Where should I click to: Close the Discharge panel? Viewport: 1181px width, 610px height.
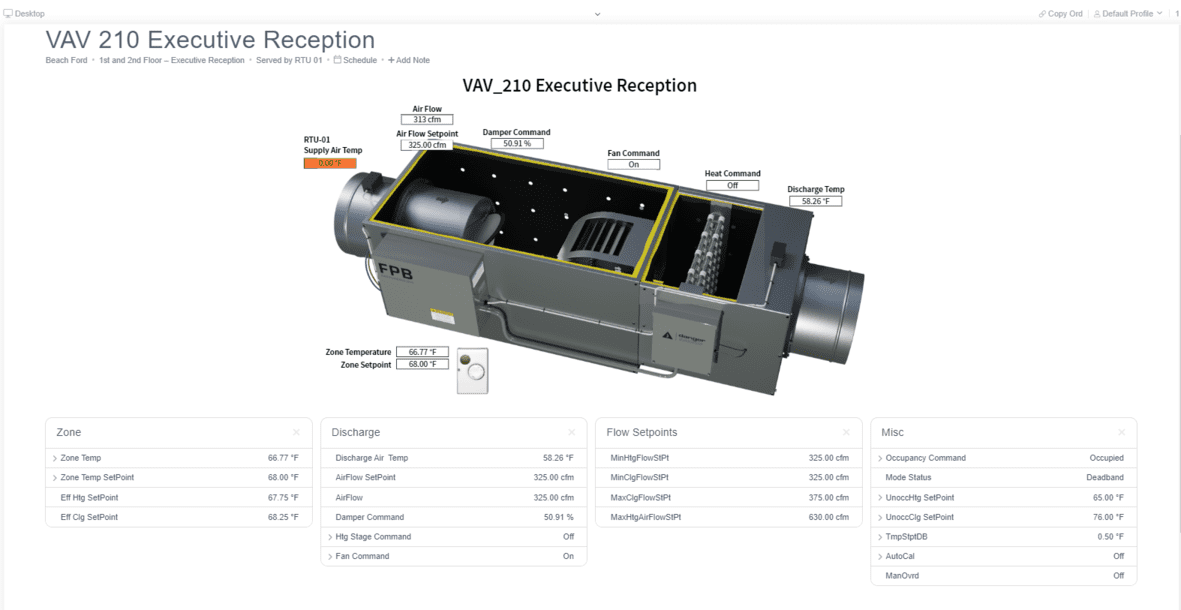[x=571, y=433]
